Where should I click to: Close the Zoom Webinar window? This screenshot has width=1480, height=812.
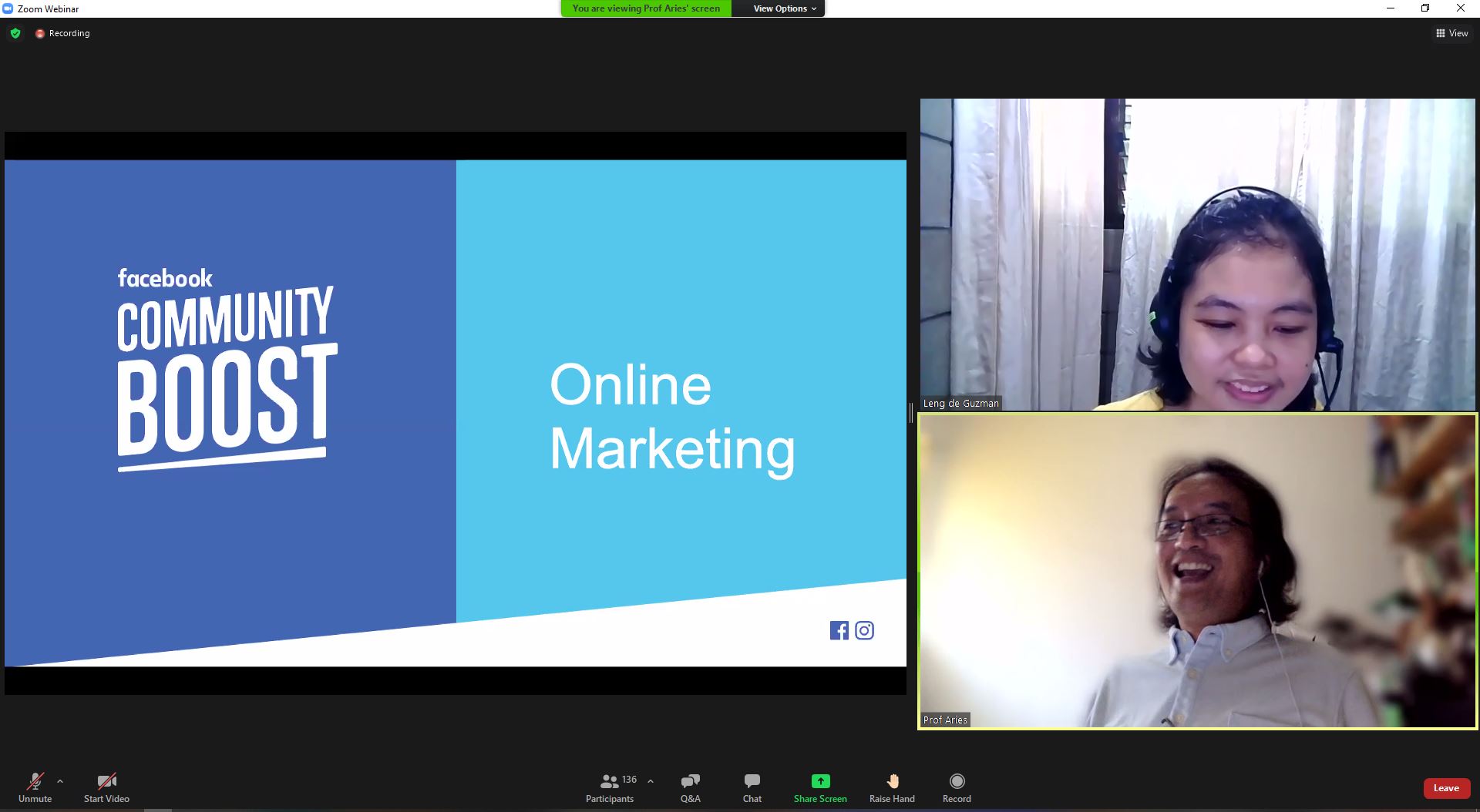(1460, 8)
